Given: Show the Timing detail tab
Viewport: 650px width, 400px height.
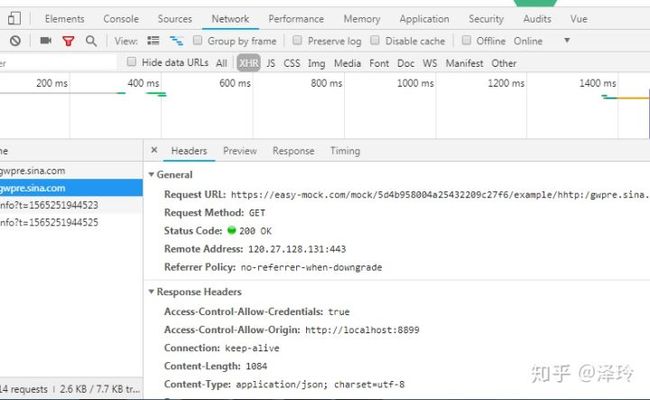Looking at the screenshot, I should coord(345,151).
